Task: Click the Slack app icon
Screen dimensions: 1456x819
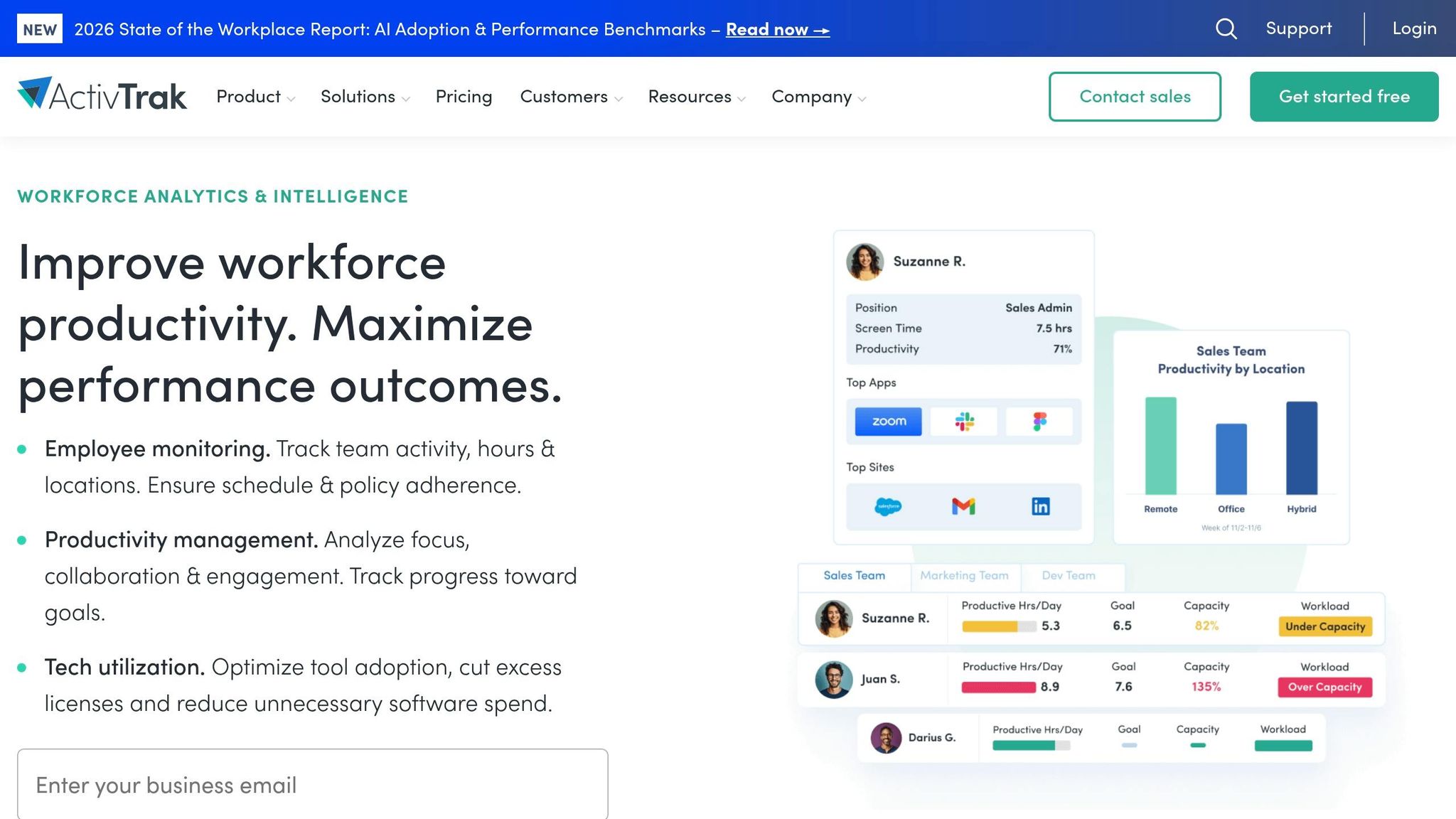Action: [964, 422]
